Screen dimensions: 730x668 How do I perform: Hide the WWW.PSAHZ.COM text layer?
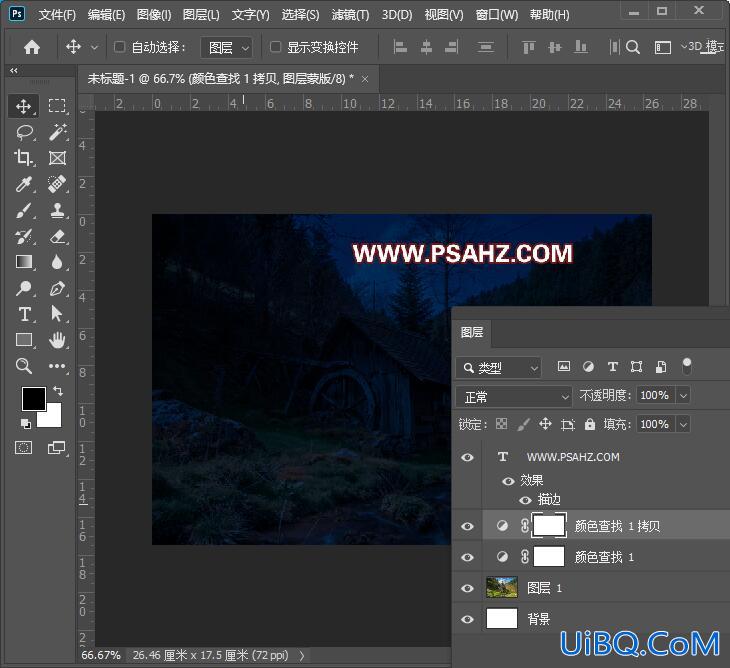467,457
